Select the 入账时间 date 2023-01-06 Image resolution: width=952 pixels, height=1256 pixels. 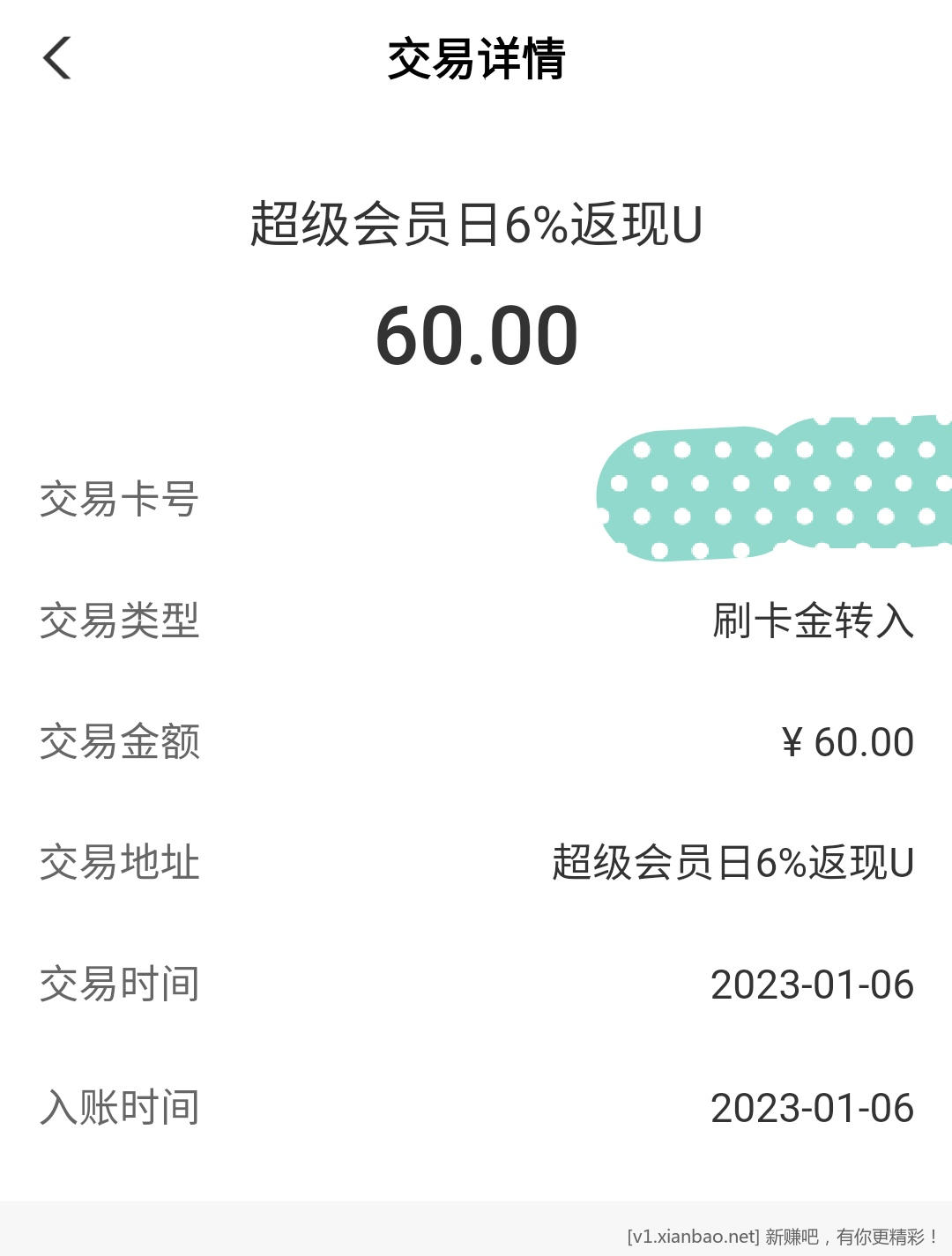point(812,1108)
